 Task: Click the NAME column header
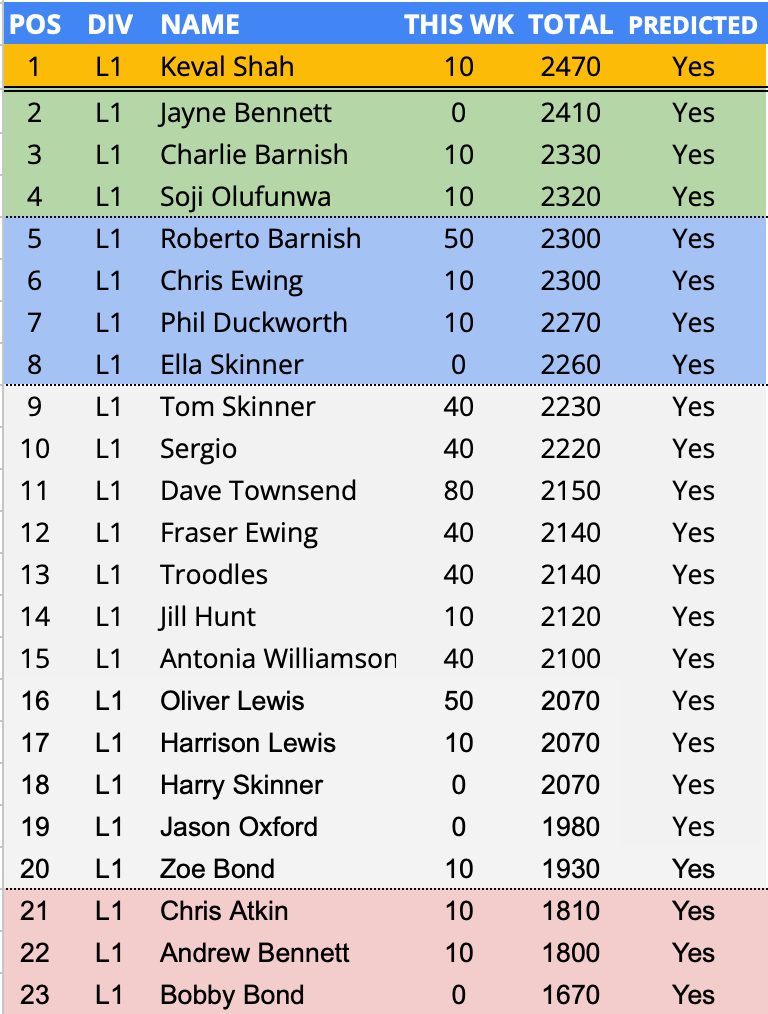[x=200, y=25]
